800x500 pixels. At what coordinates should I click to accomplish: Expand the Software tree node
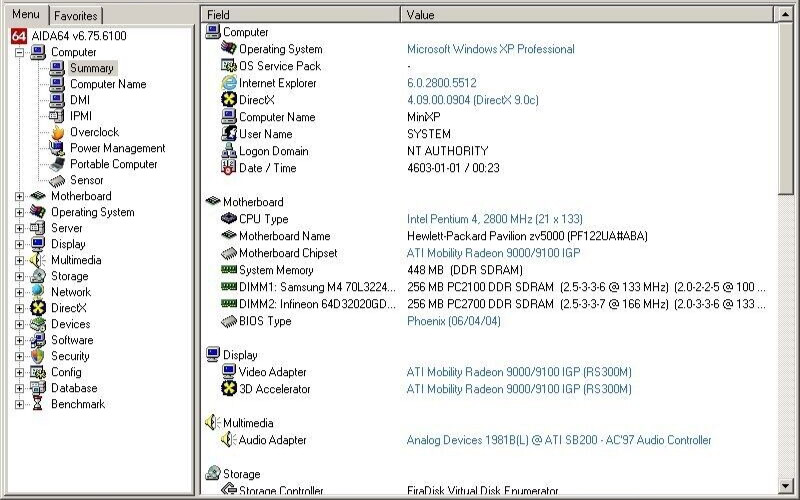[x=19, y=340]
